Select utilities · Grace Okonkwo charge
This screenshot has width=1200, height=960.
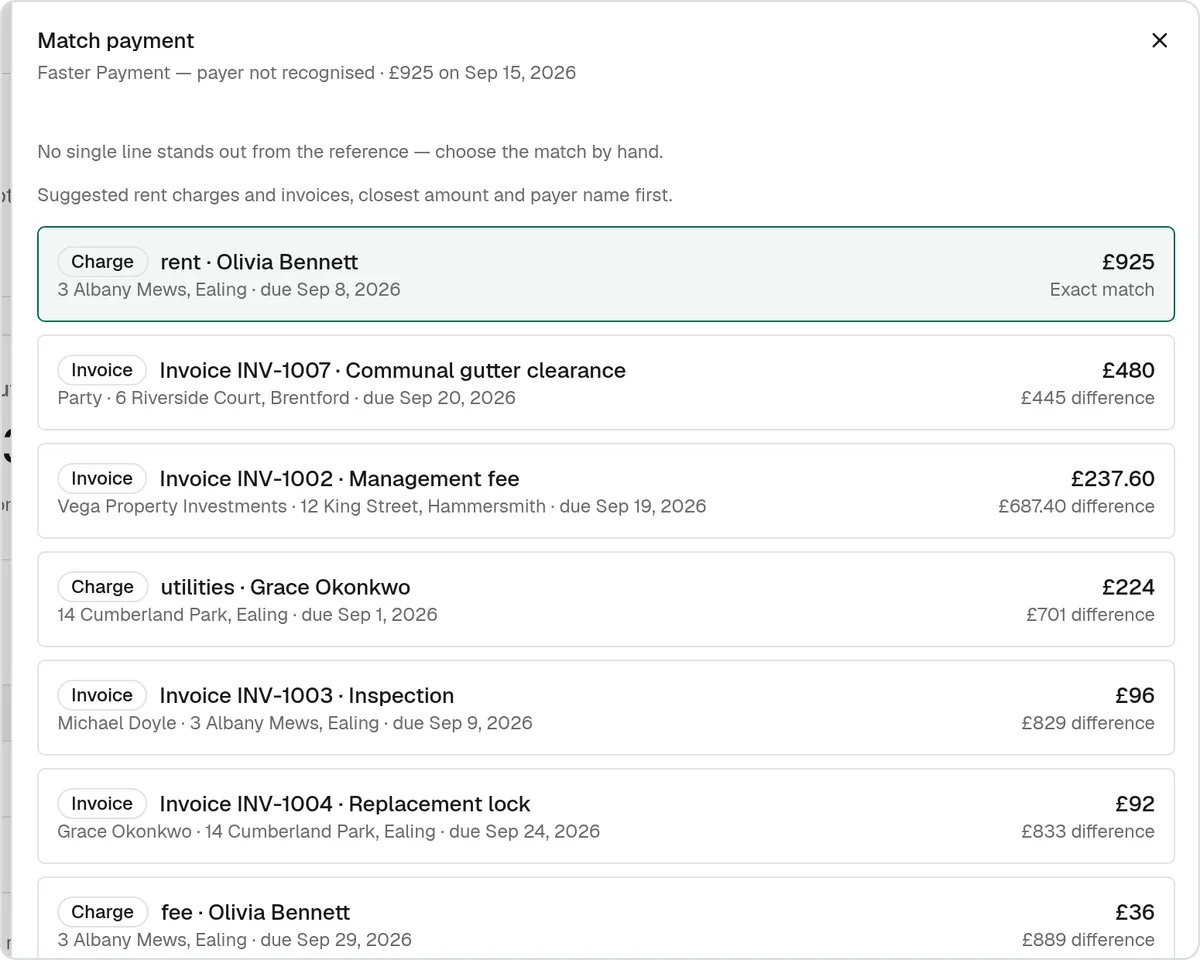click(606, 599)
